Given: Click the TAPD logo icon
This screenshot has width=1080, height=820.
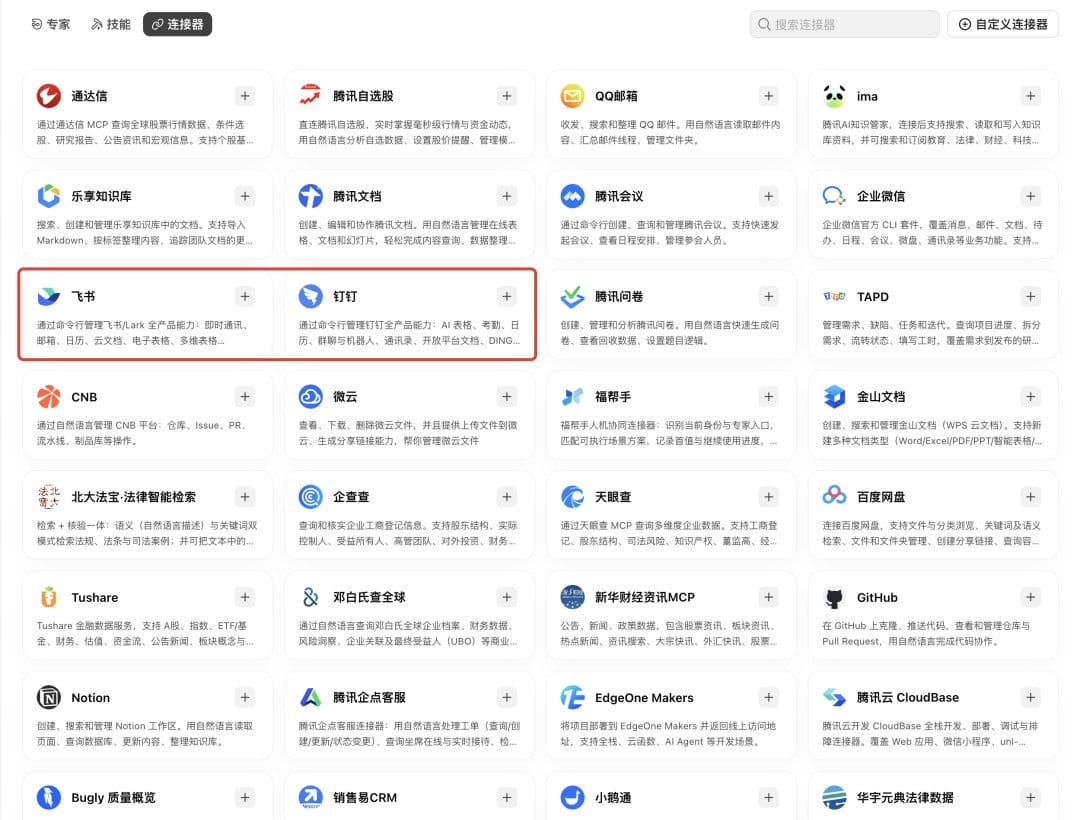Looking at the screenshot, I should (834, 296).
